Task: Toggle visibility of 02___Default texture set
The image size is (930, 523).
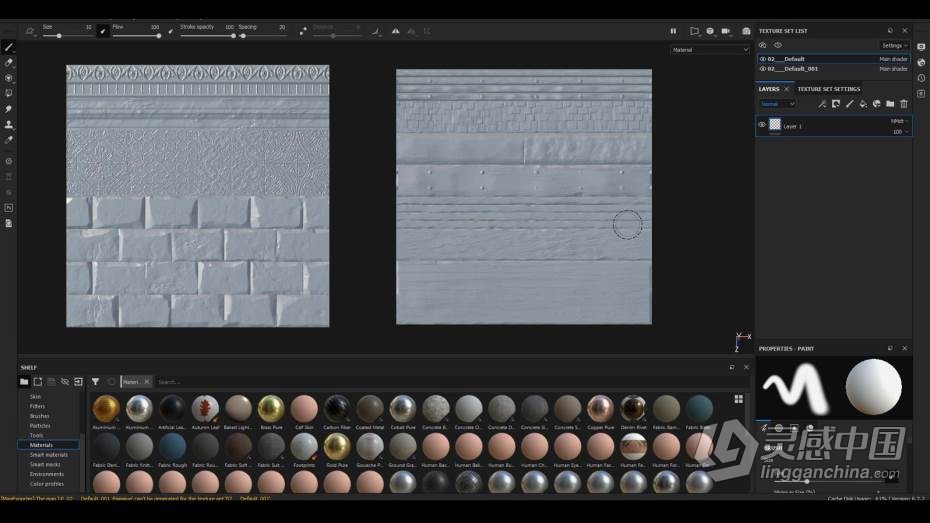Action: tap(763, 59)
